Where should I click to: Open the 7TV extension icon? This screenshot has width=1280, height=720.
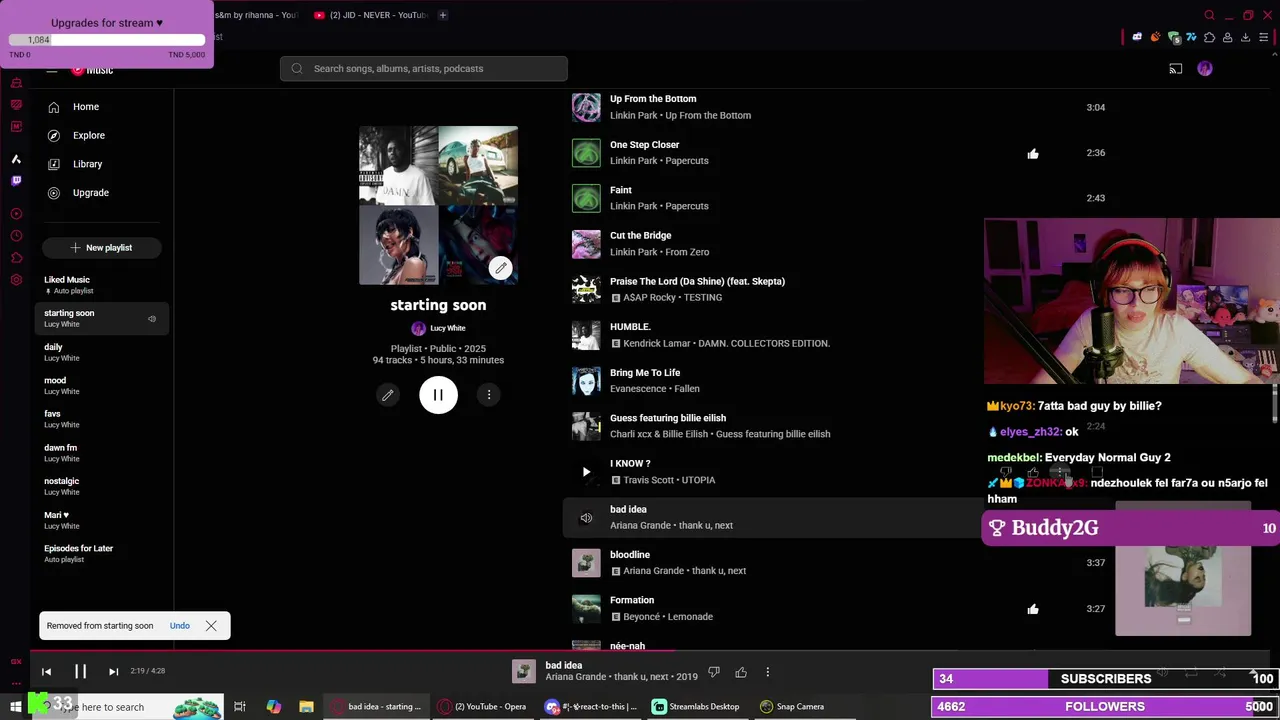tap(1191, 37)
